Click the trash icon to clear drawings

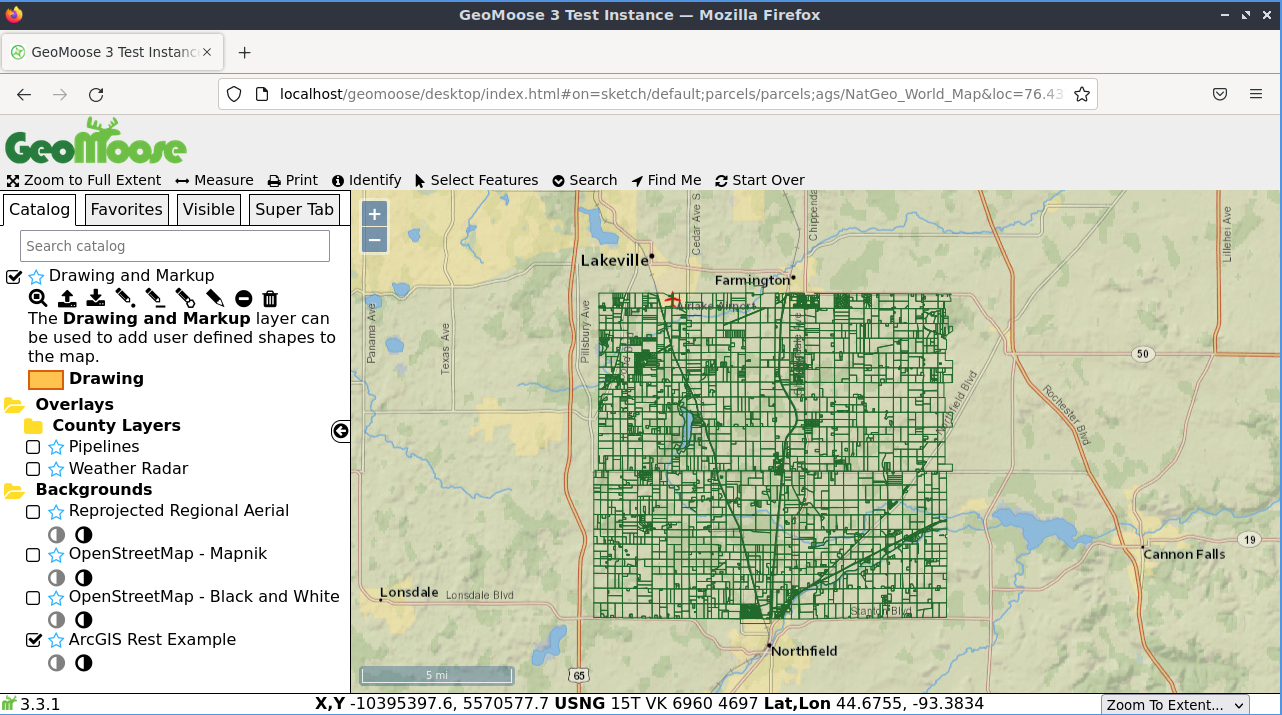(x=270, y=298)
